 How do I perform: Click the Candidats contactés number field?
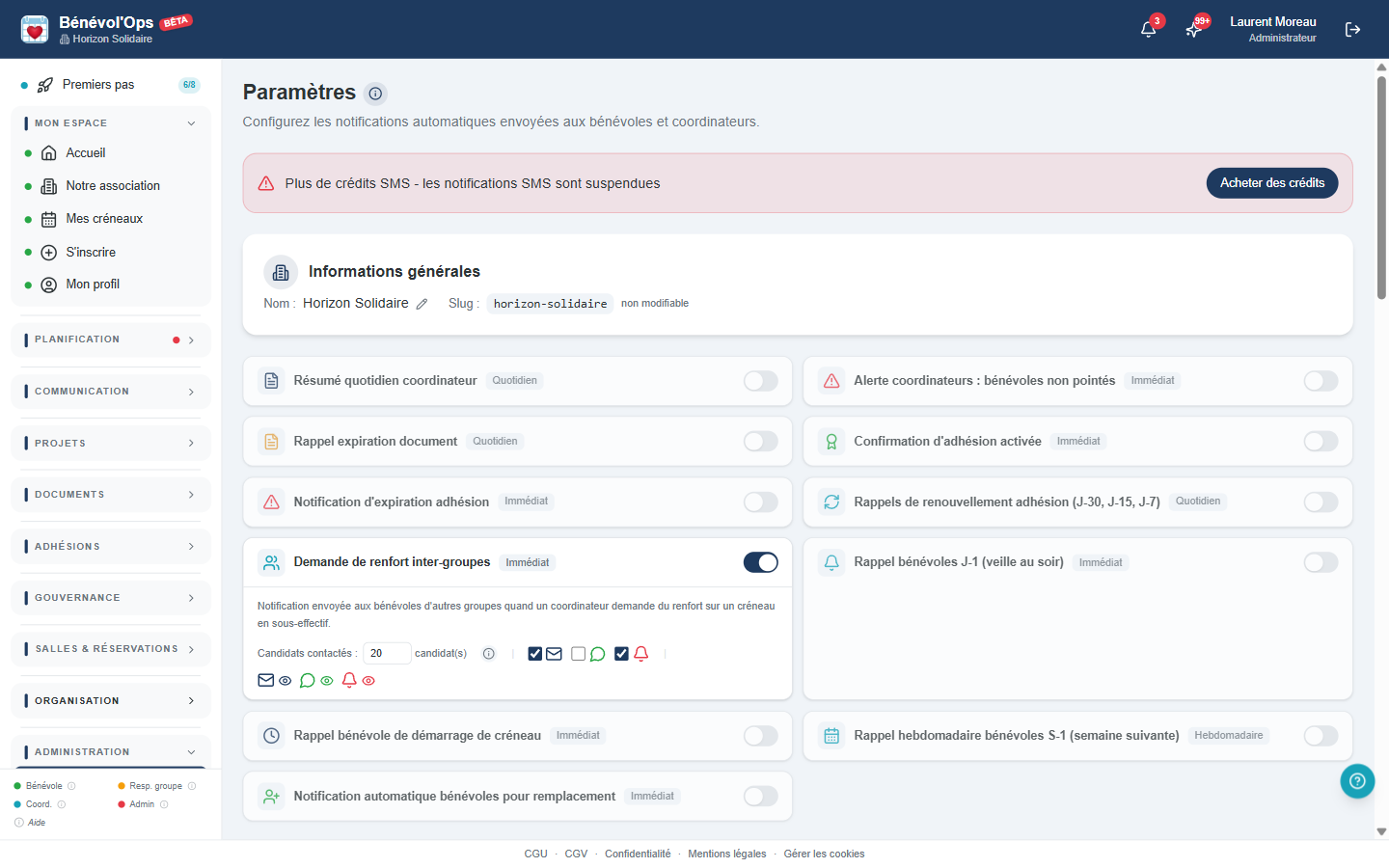coord(387,654)
